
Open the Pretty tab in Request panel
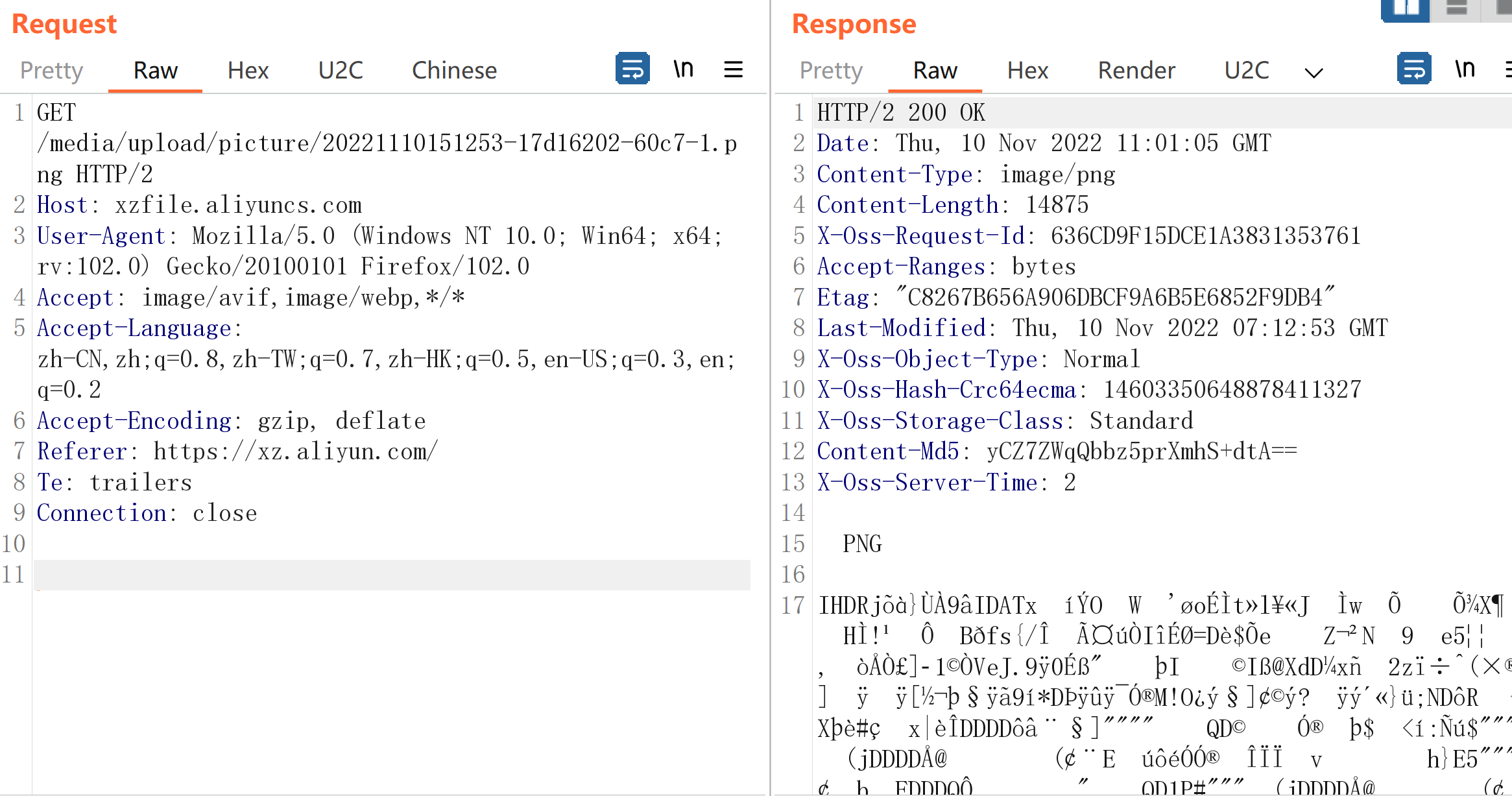point(51,70)
